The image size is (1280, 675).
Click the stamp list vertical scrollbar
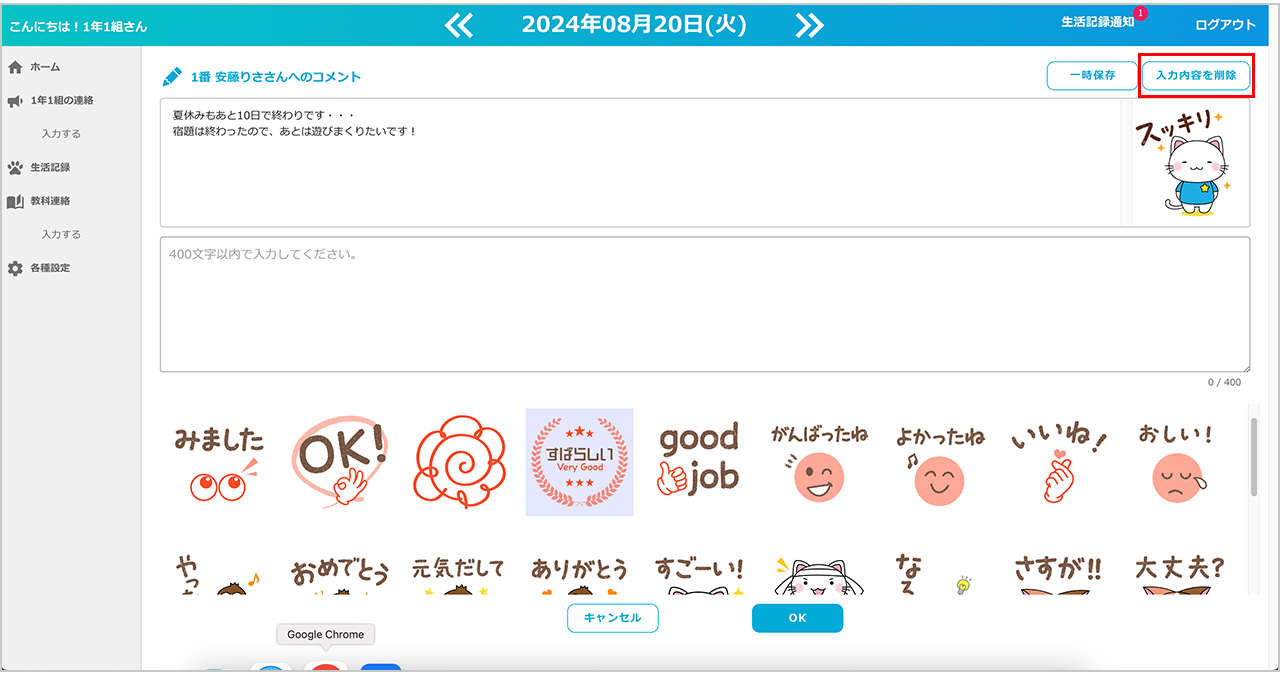pos(1254,456)
